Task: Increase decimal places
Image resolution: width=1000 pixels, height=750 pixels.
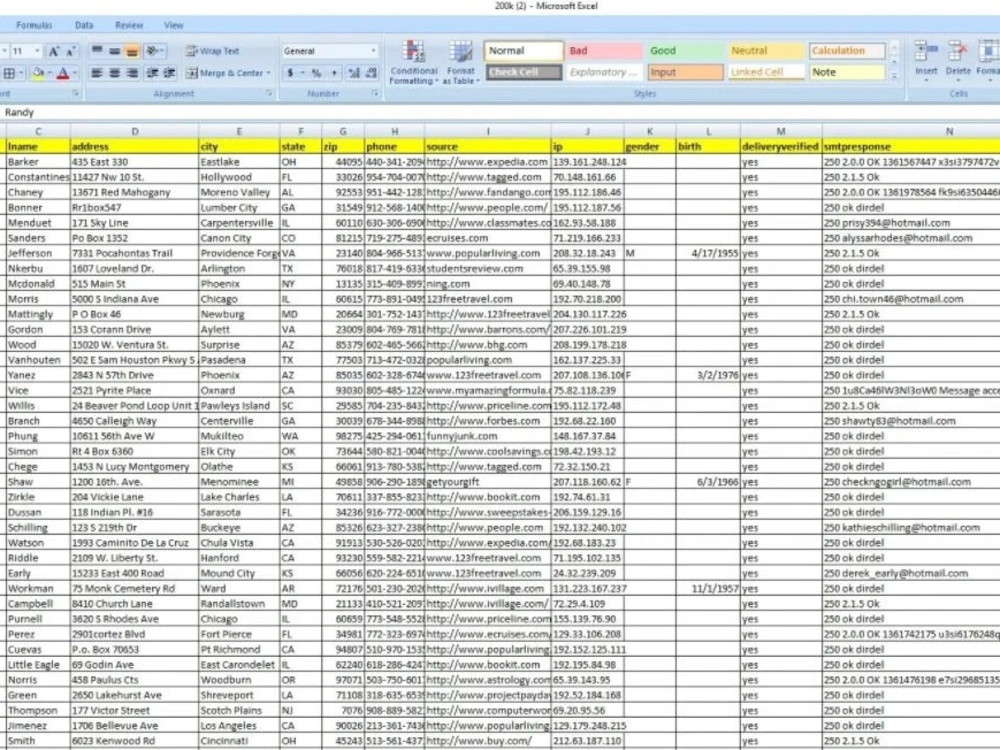Action: (354, 73)
